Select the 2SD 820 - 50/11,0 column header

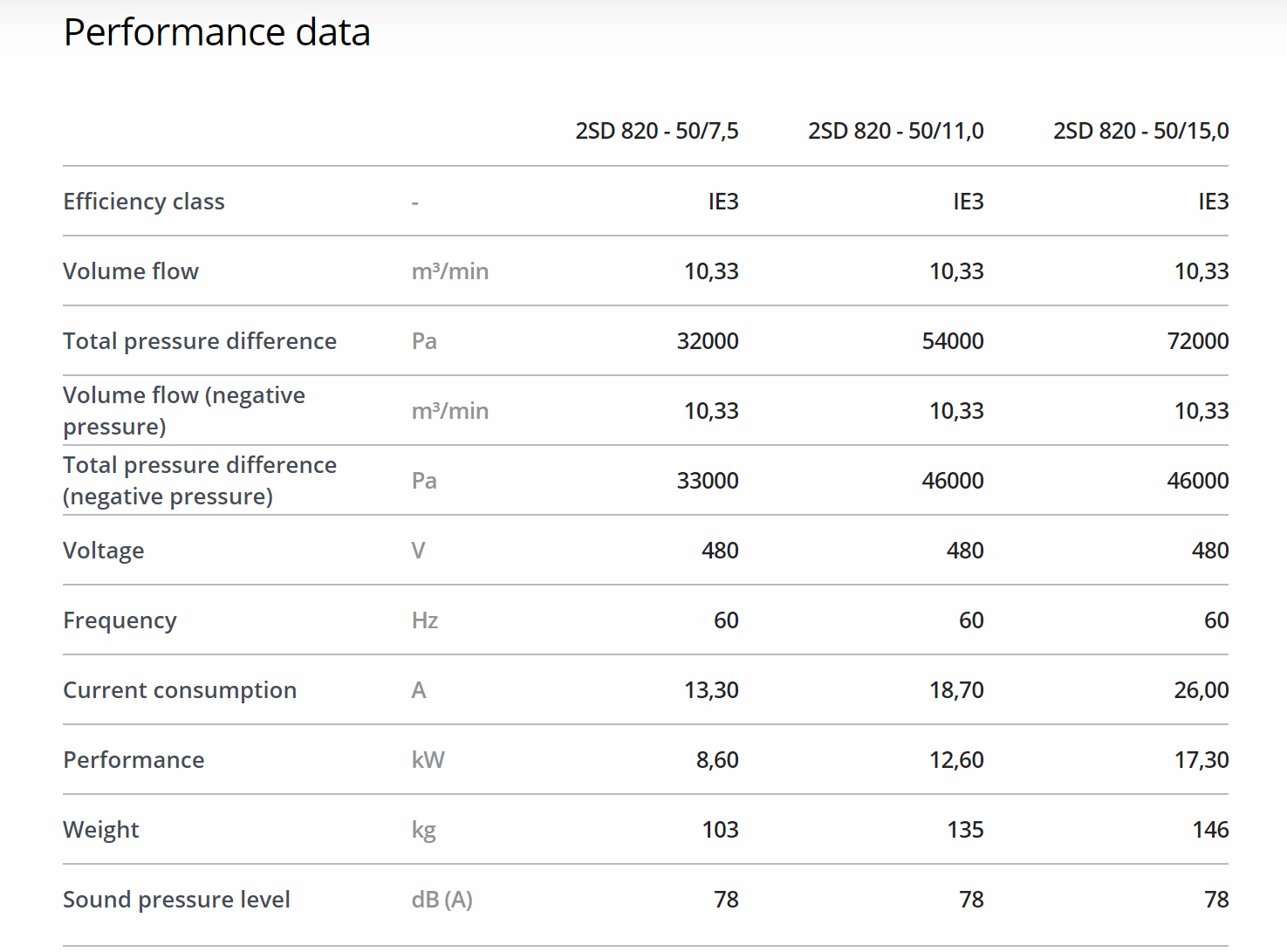point(895,131)
